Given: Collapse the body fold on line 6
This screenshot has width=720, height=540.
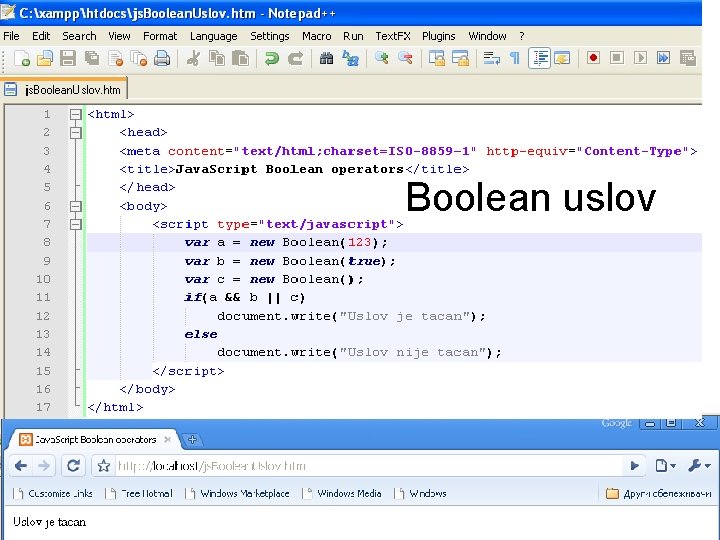Looking at the screenshot, I should coord(76,206).
